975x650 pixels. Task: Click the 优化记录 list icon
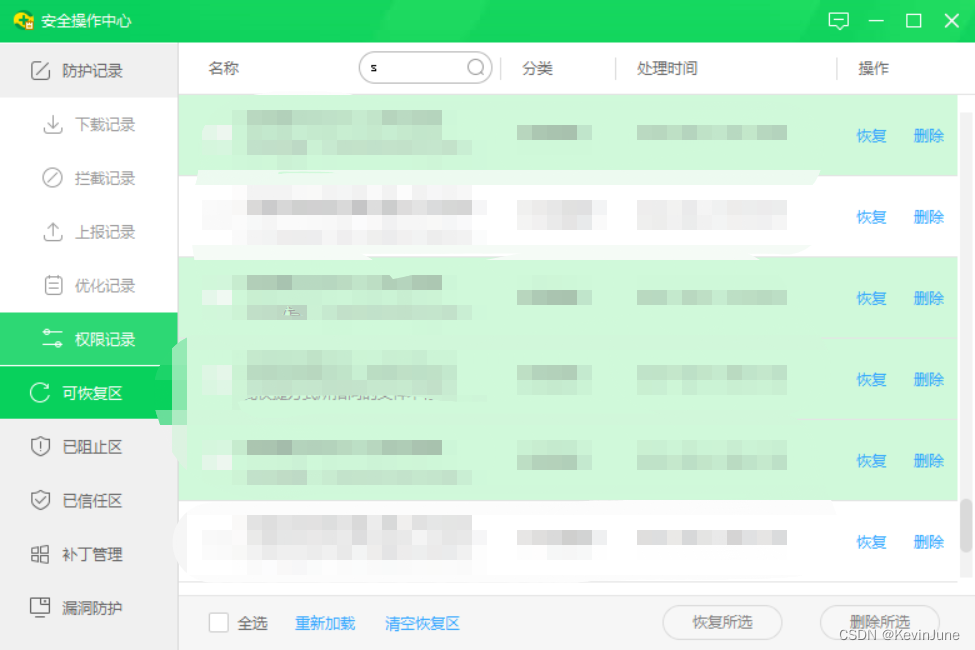(53, 286)
